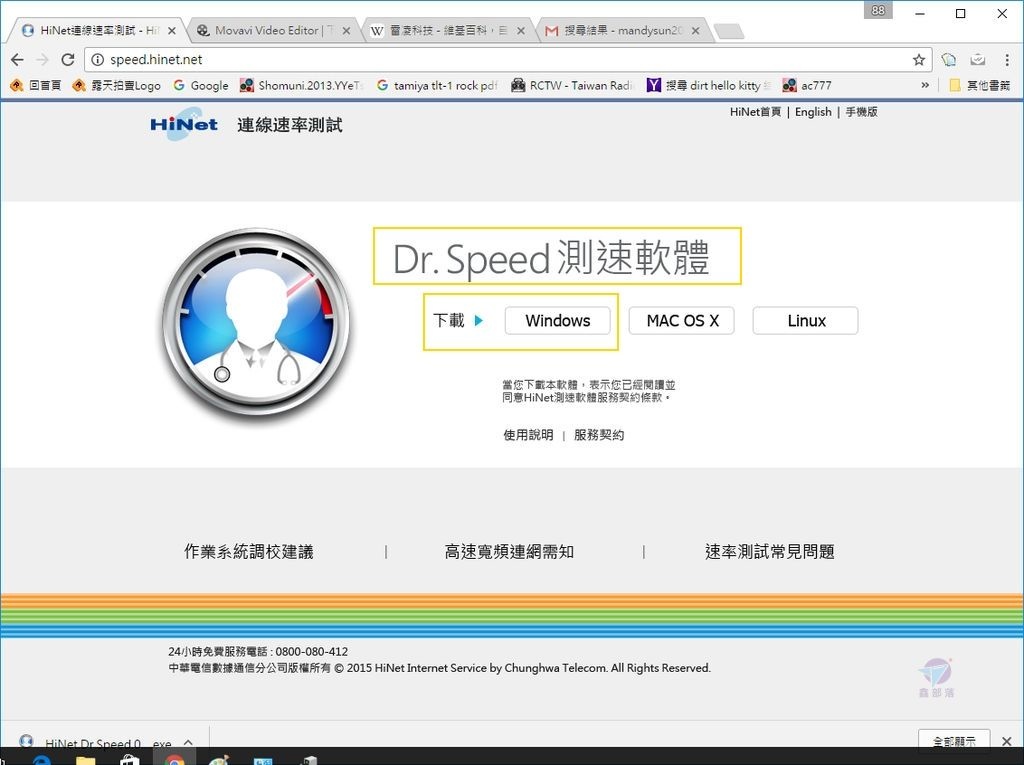Click 全部顯示 to show all downloads
Viewport: 1024px width, 765px height.
[954, 741]
